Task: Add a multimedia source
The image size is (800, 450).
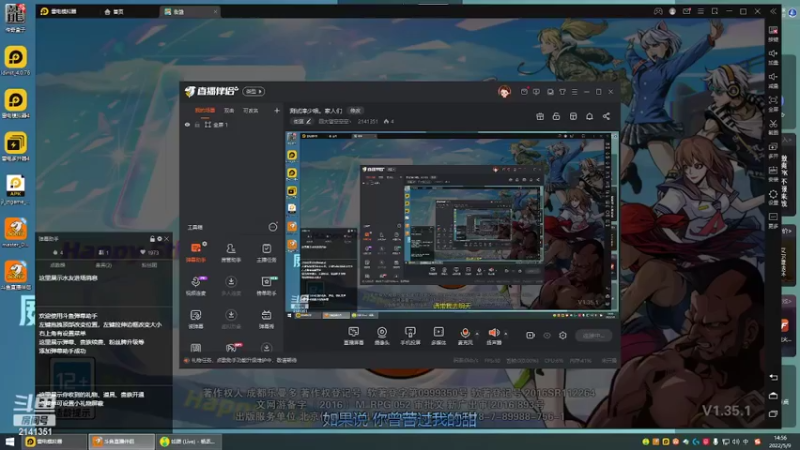Action: tap(438, 336)
